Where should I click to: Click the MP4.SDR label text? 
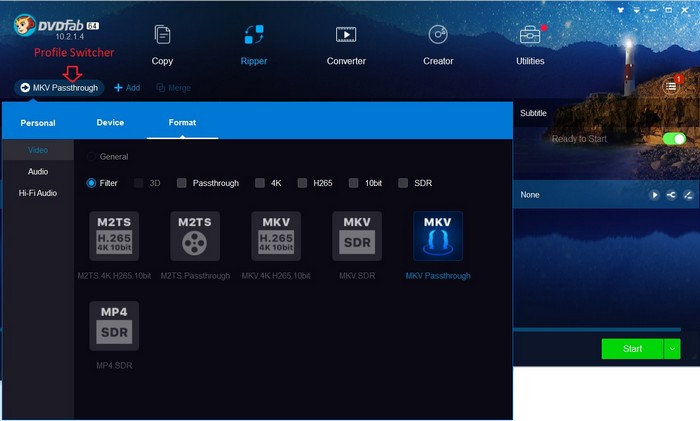pyautogui.click(x=114, y=366)
